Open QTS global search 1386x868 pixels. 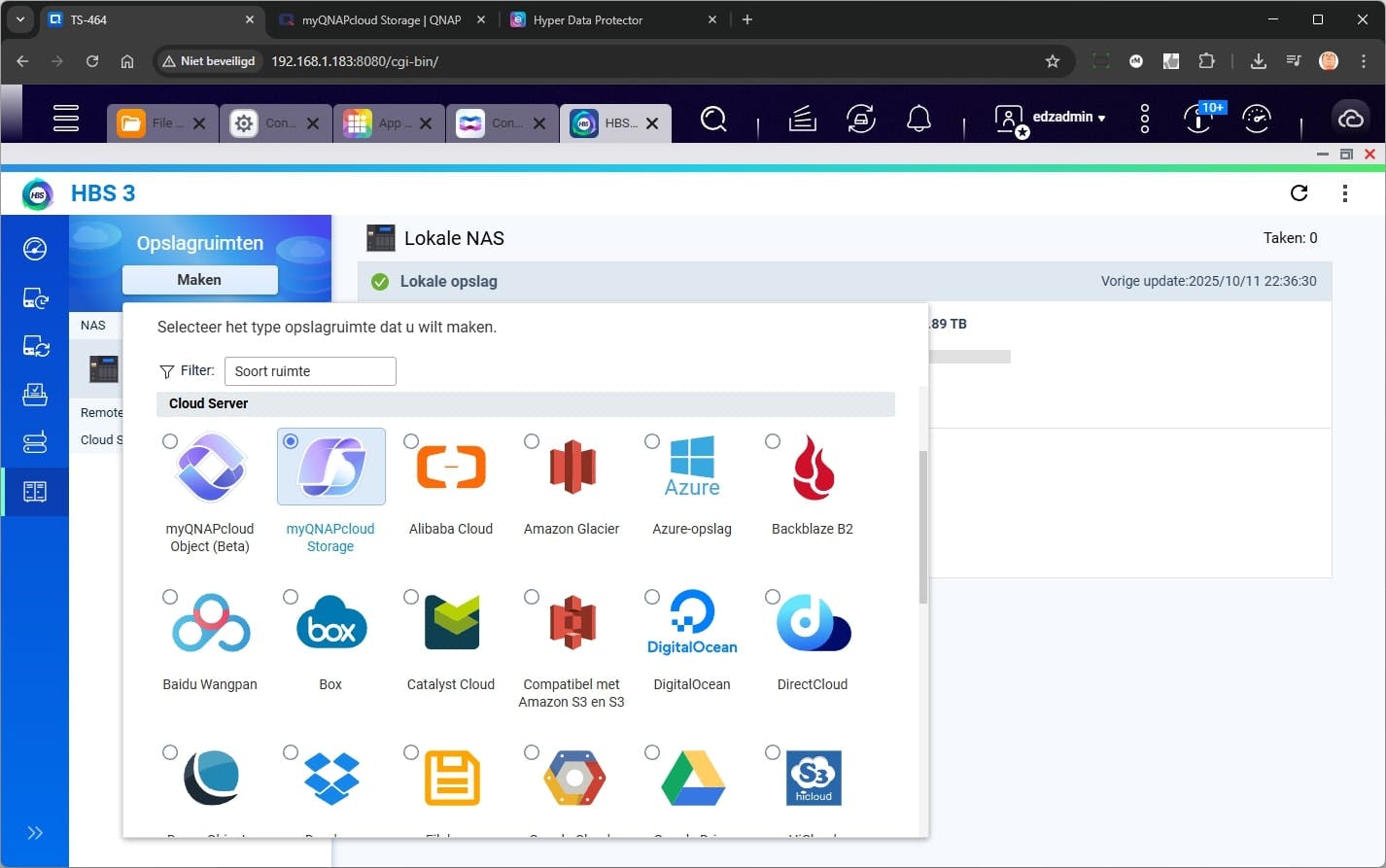(714, 118)
